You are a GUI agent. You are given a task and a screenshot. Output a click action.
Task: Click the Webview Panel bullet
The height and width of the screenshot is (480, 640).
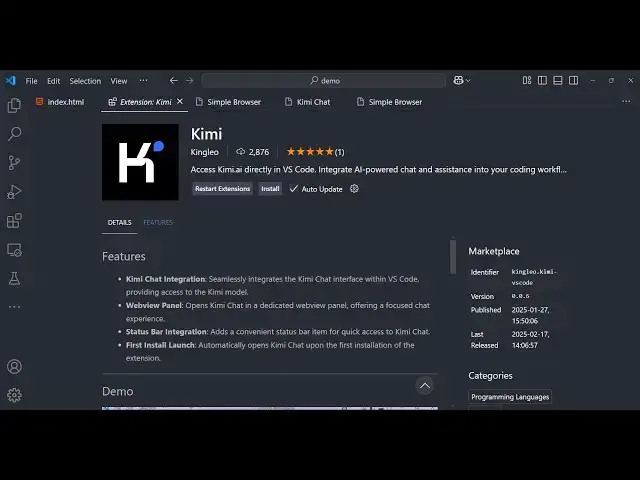[278, 312]
